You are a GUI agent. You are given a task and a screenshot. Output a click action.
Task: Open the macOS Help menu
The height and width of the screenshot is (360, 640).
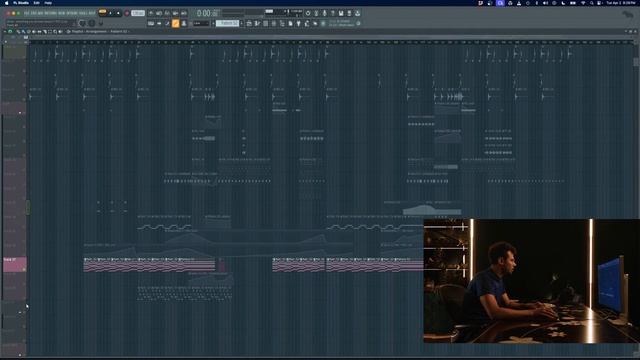pyautogui.click(x=48, y=3)
